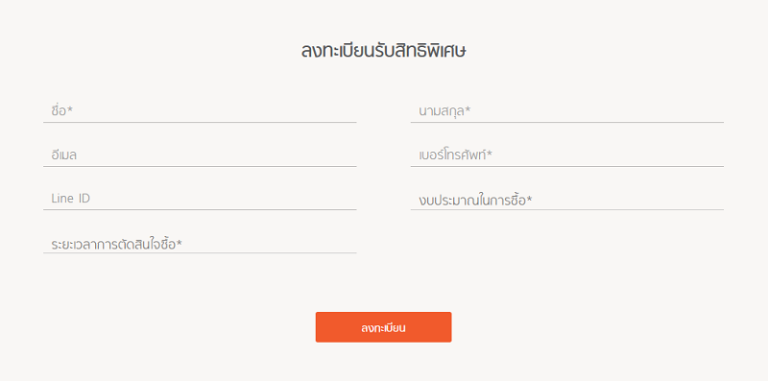The width and height of the screenshot is (768, 381).
Task: Click the ชื่อ first name input field
Action: tap(200, 111)
